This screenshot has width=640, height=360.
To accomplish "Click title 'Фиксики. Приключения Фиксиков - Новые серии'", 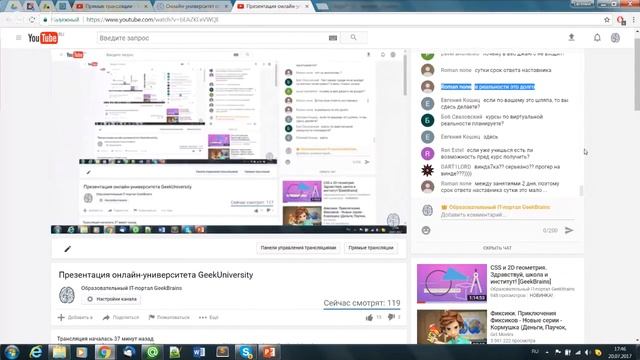I will click(x=529, y=320).
